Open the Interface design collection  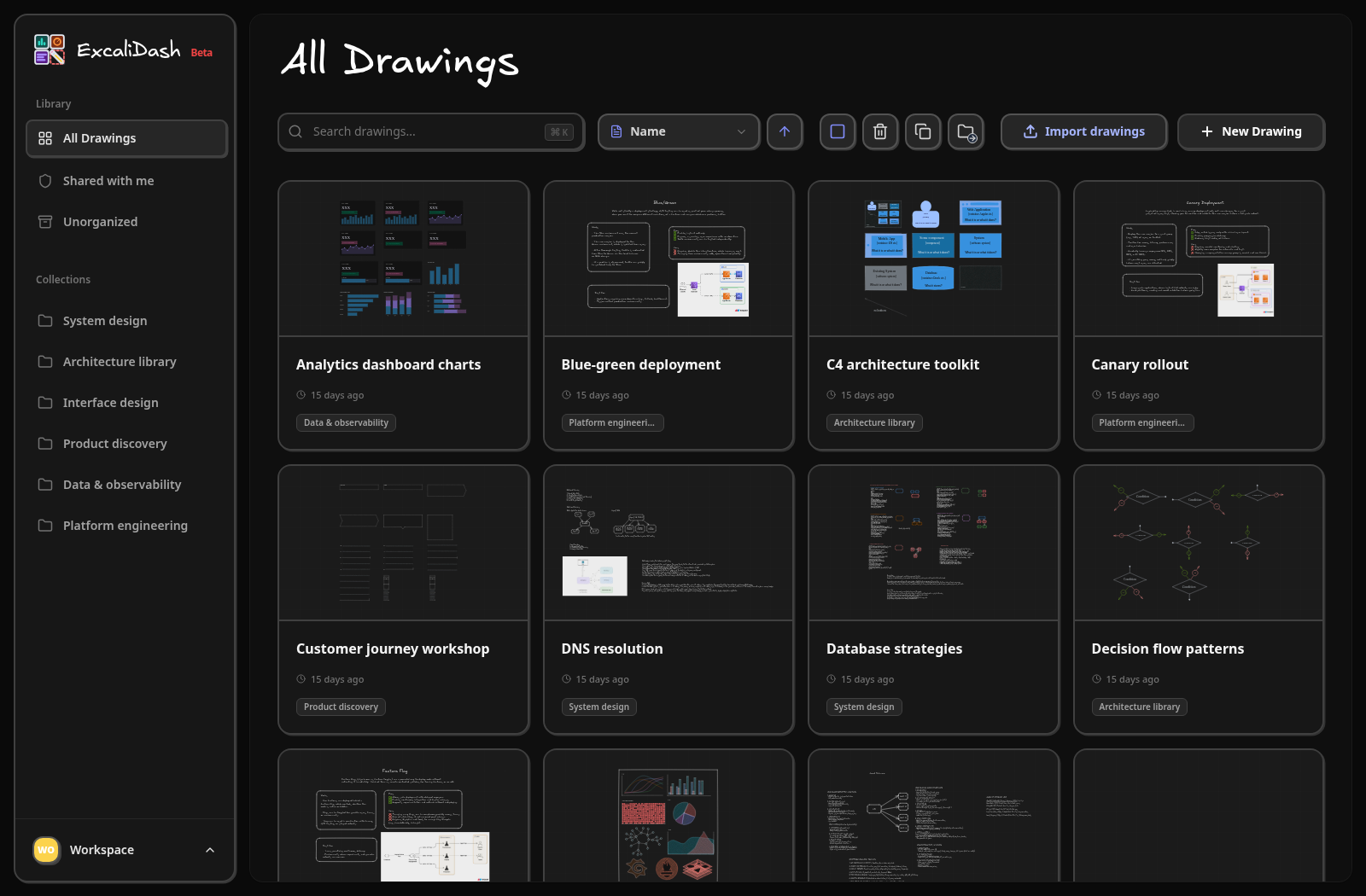coord(126,403)
